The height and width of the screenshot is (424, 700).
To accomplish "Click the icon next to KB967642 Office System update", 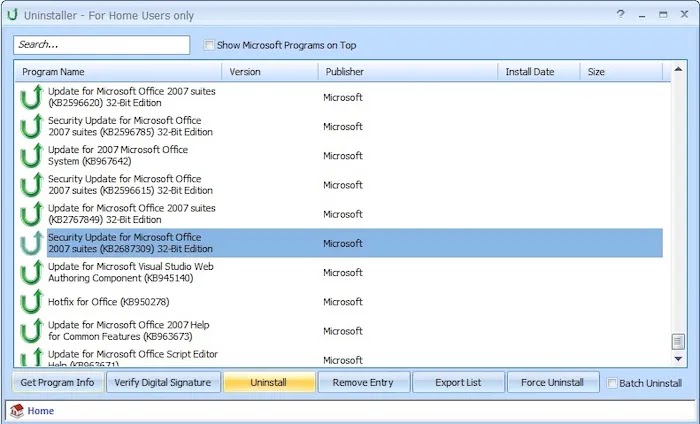I will click(31, 155).
